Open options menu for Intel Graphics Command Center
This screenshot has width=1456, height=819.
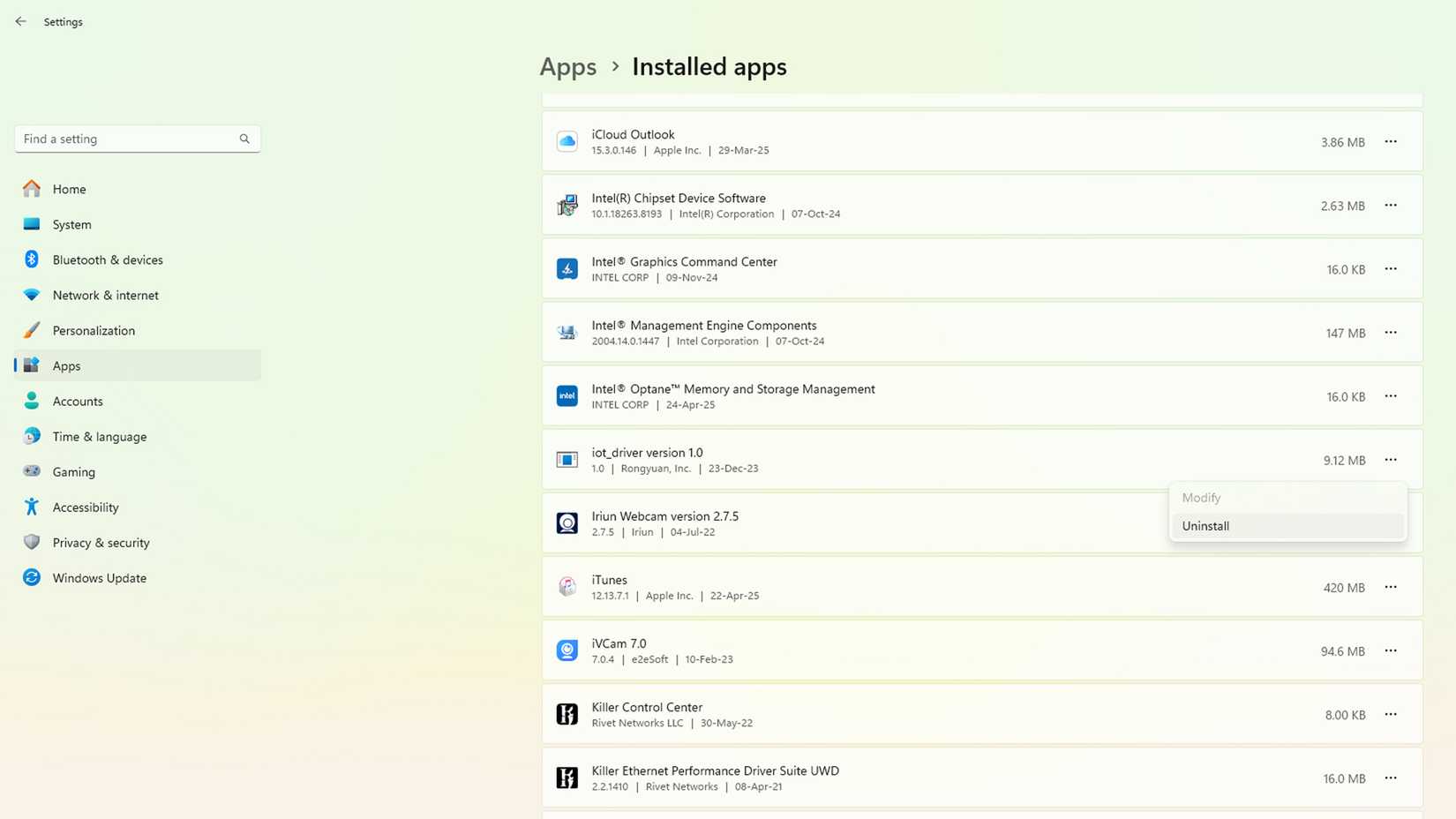pyautogui.click(x=1392, y=269)
